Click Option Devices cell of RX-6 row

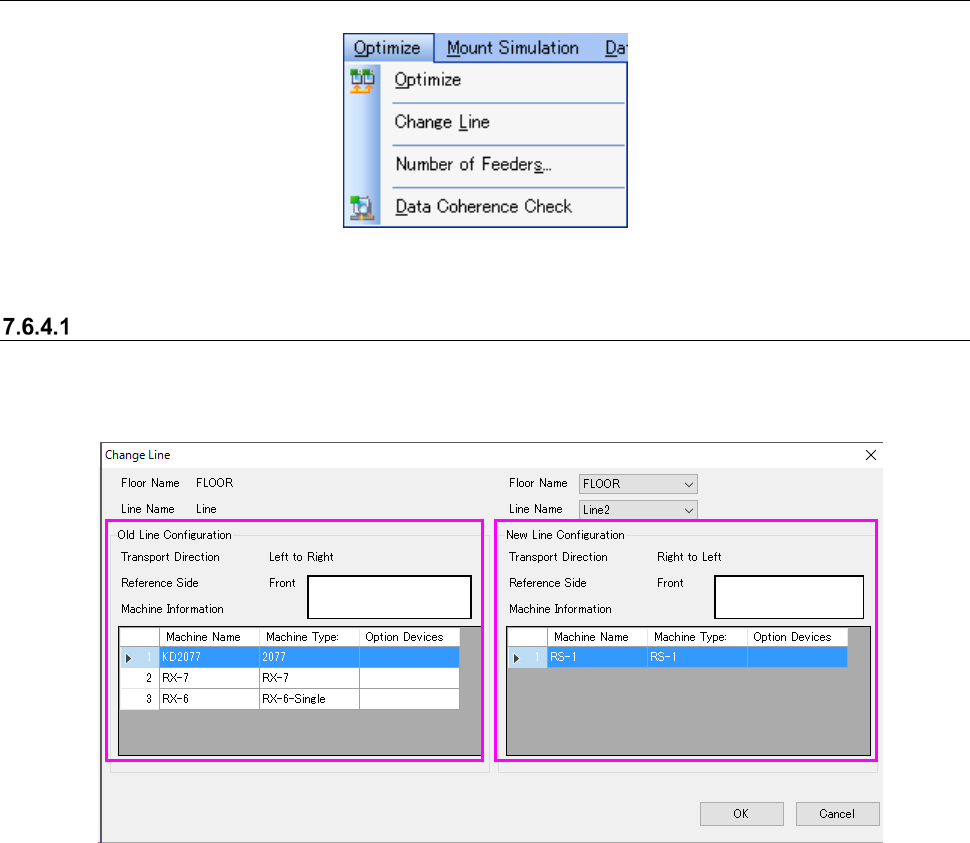410,699
